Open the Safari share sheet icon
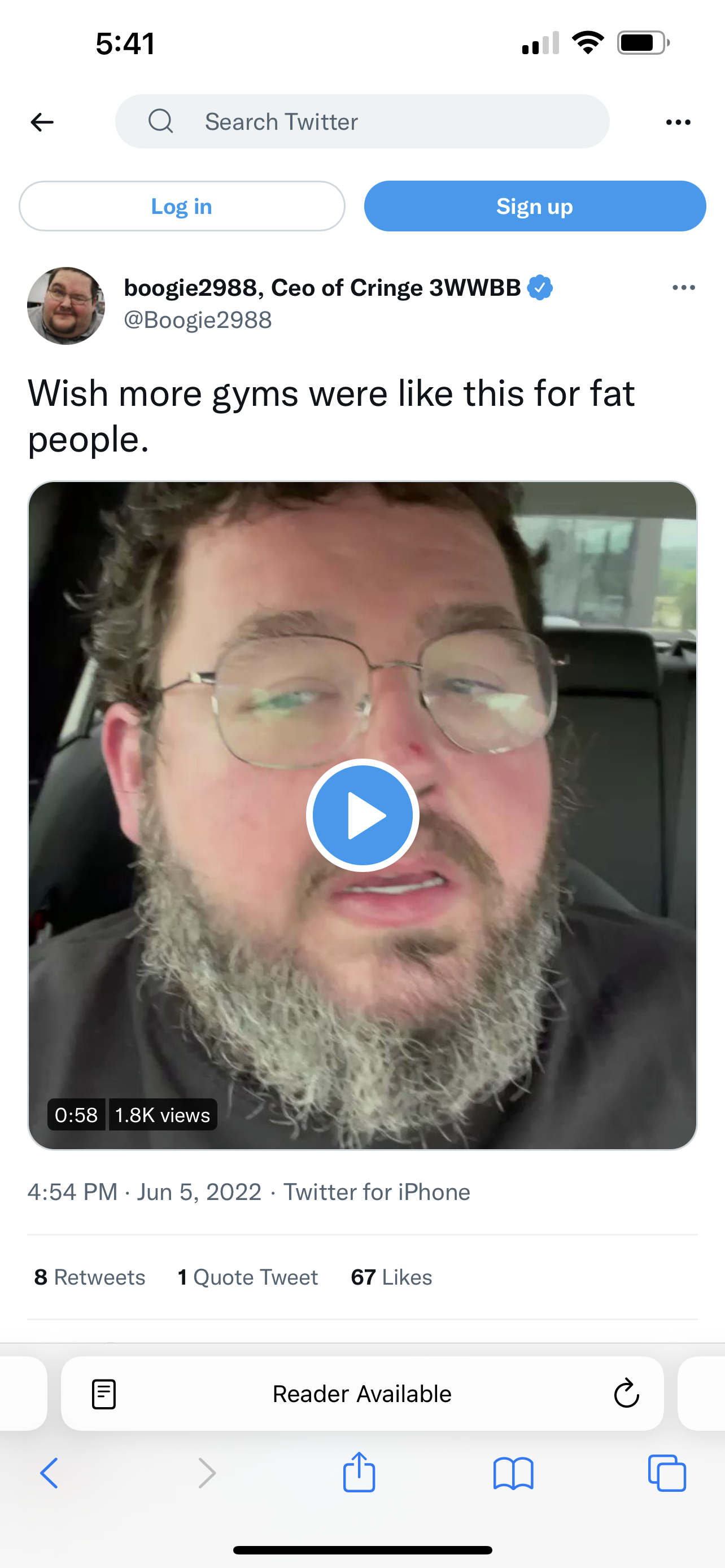Viewport: 725px width, 1568px height. point(359,1472)
